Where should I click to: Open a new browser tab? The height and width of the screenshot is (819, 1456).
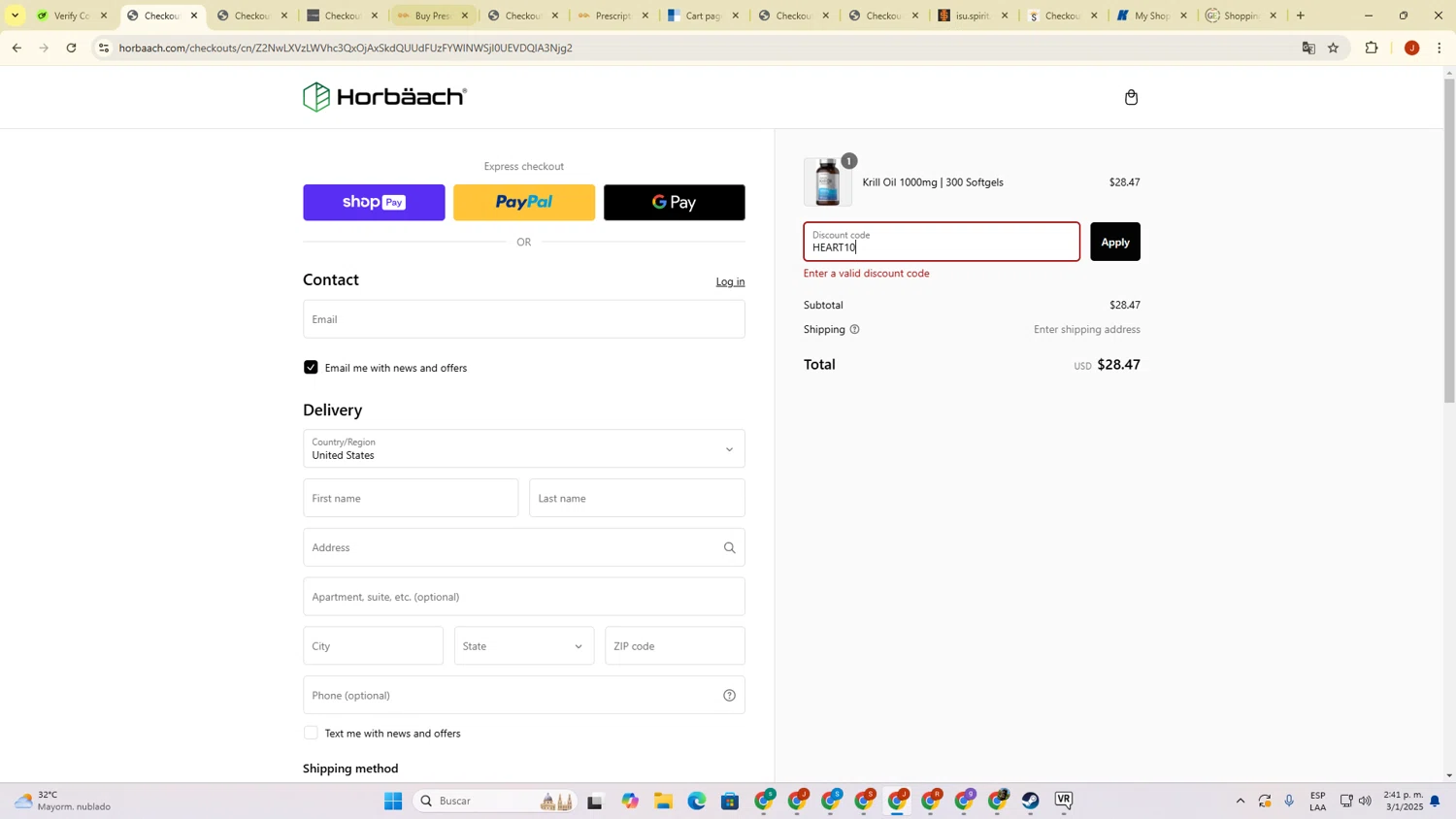[x=1301, y=16]
